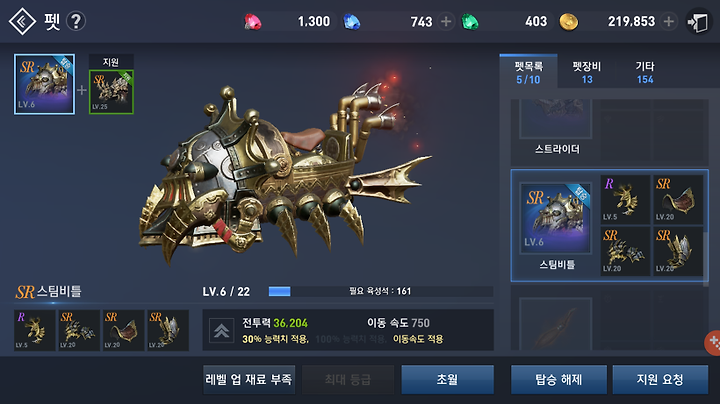720x404 pixels.
Task: Select the 지원 support pet LV.25 slot
Action: click(x=111, y=92)
